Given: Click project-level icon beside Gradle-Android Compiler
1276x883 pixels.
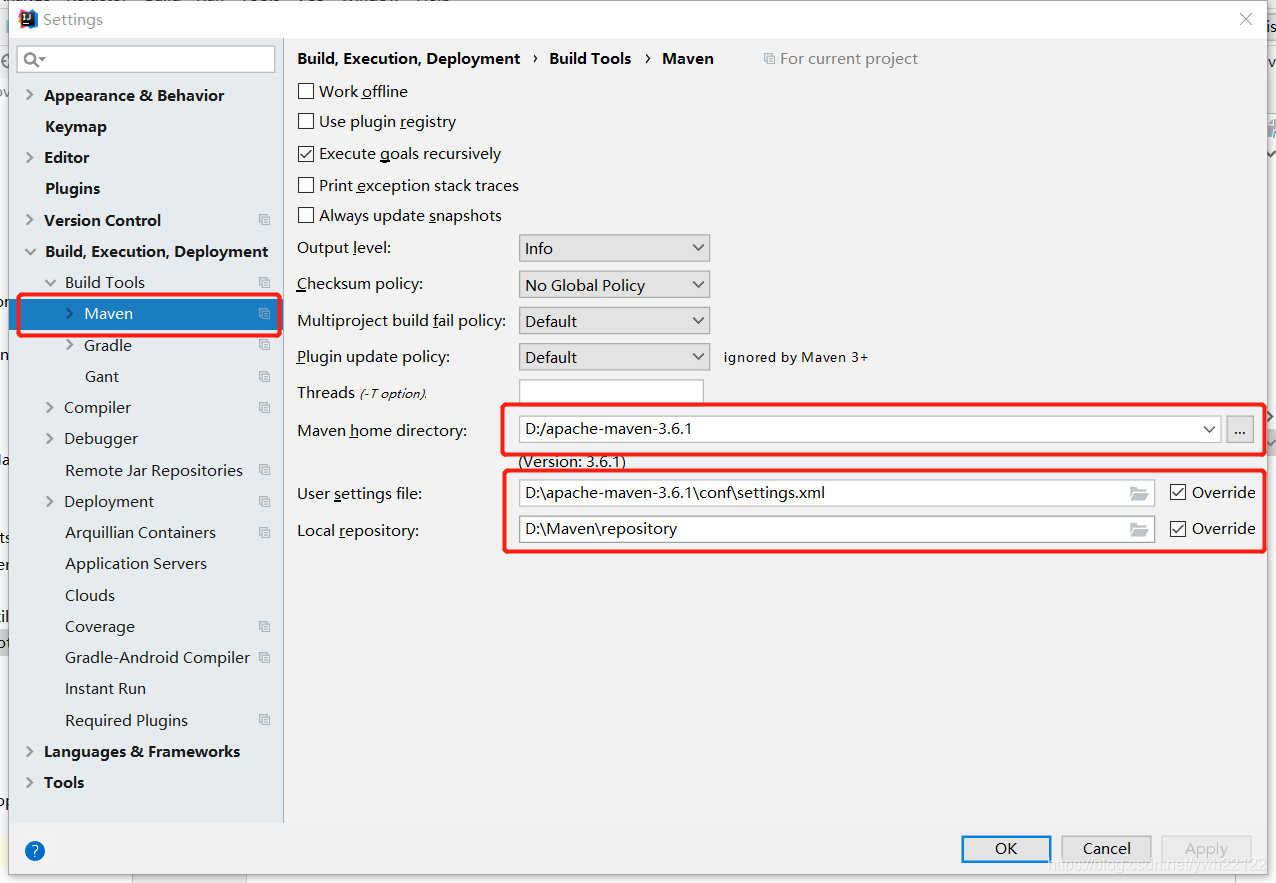Looking at the screenshot, I should click(265, 658).
